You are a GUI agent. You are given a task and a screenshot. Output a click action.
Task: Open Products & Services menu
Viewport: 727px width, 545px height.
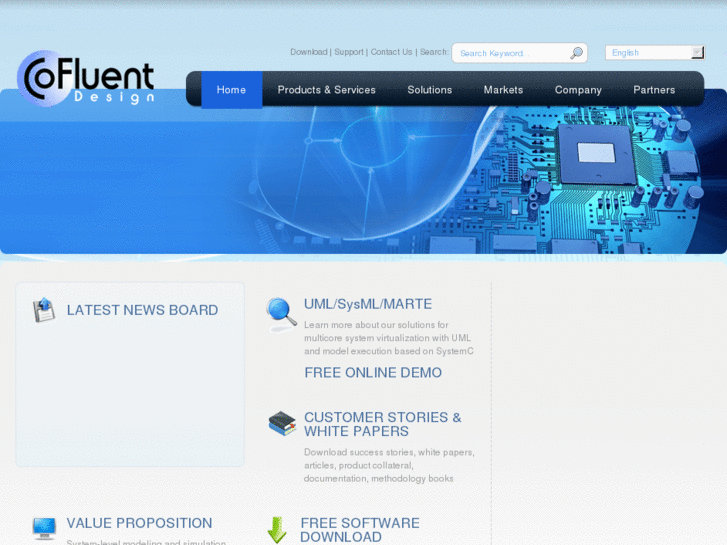tap(326, 90)
